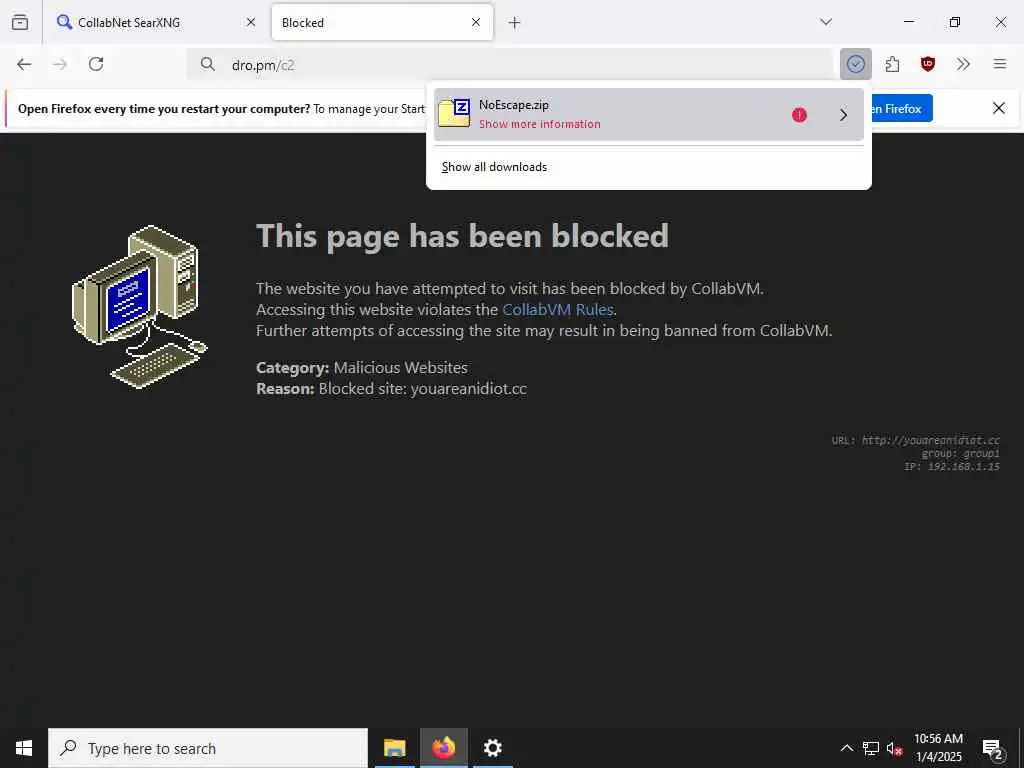Focus the dro.pm/c2 address field

pyautogui.click(x=509, y=65)
